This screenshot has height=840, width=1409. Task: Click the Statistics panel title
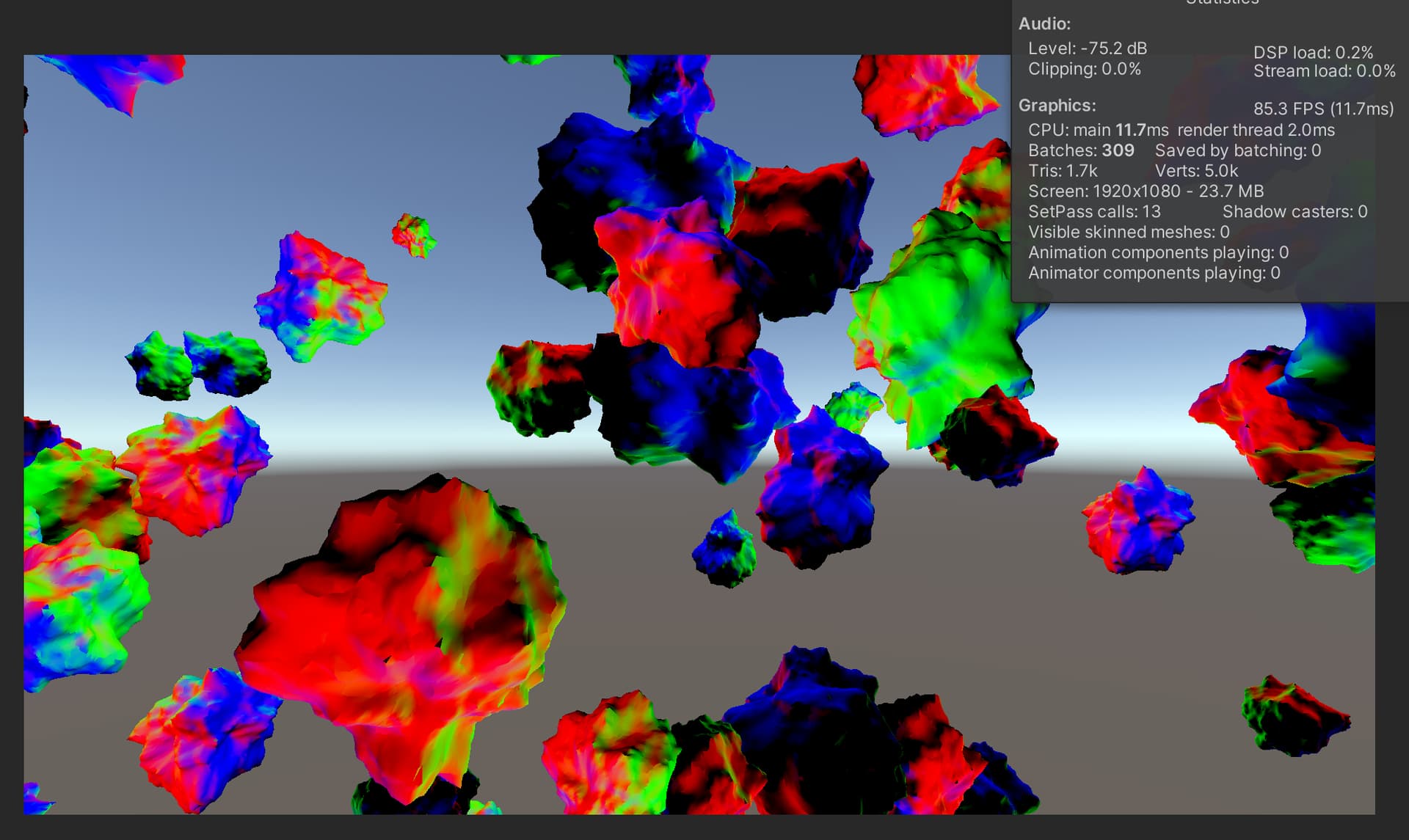(x=1222, y=4)
